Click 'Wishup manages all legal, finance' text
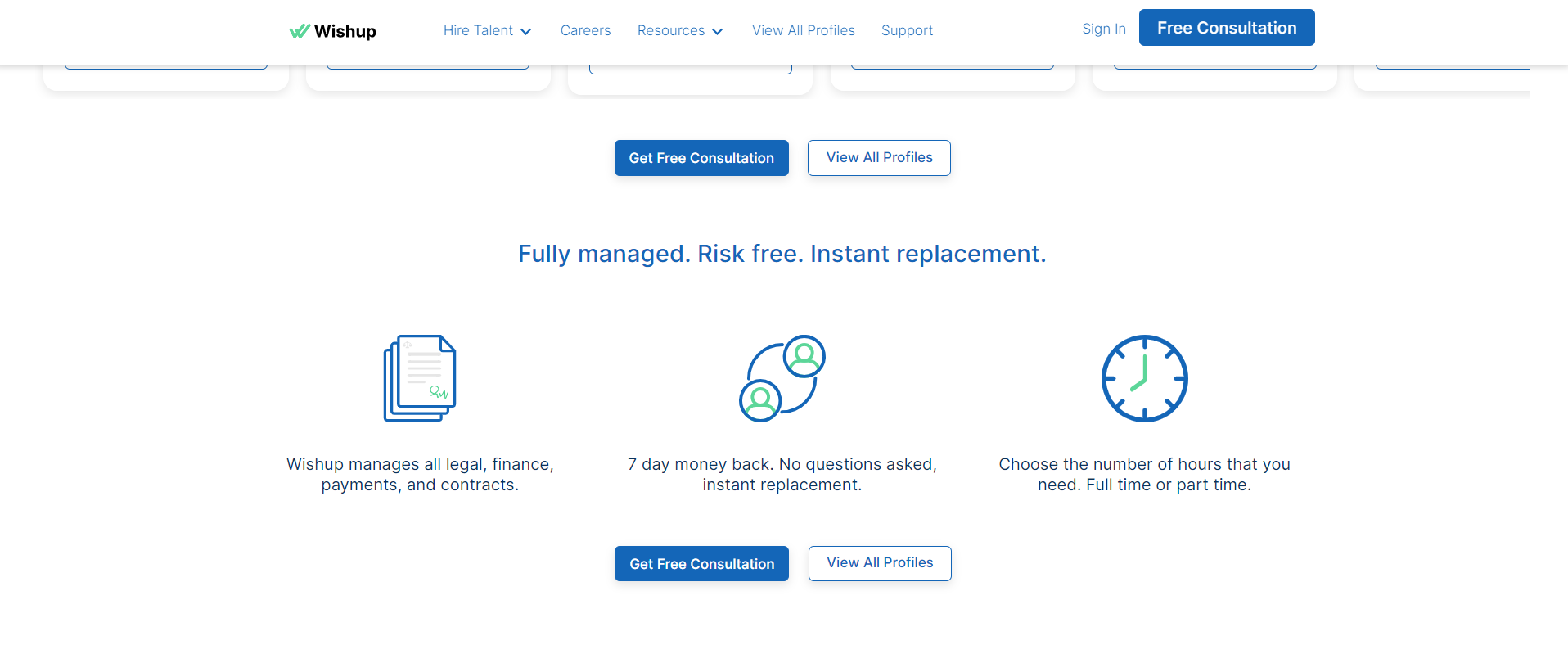This screenshot has width=1568, height=654. 420,475
